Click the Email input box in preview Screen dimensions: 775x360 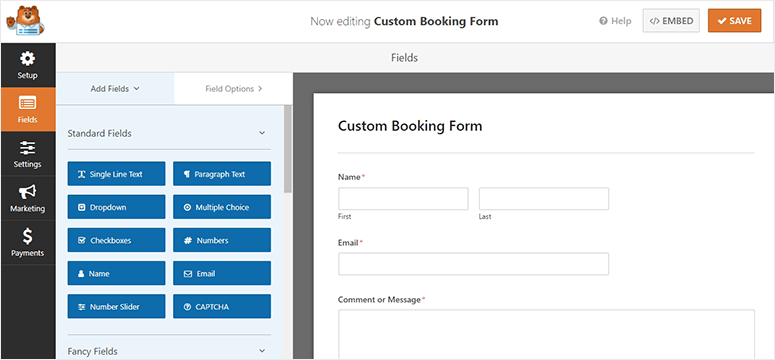coord(474,264)
